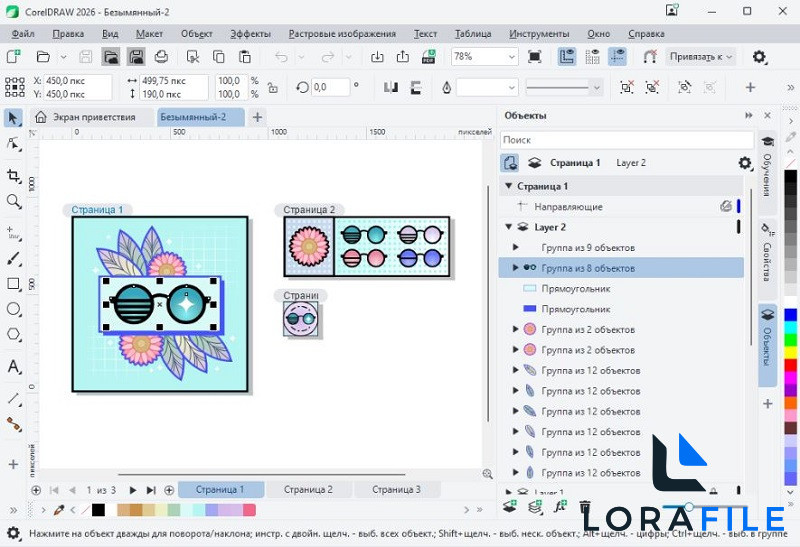800x547 pixels.
Task: Add page after current plus button
Action: click(169, 490)
